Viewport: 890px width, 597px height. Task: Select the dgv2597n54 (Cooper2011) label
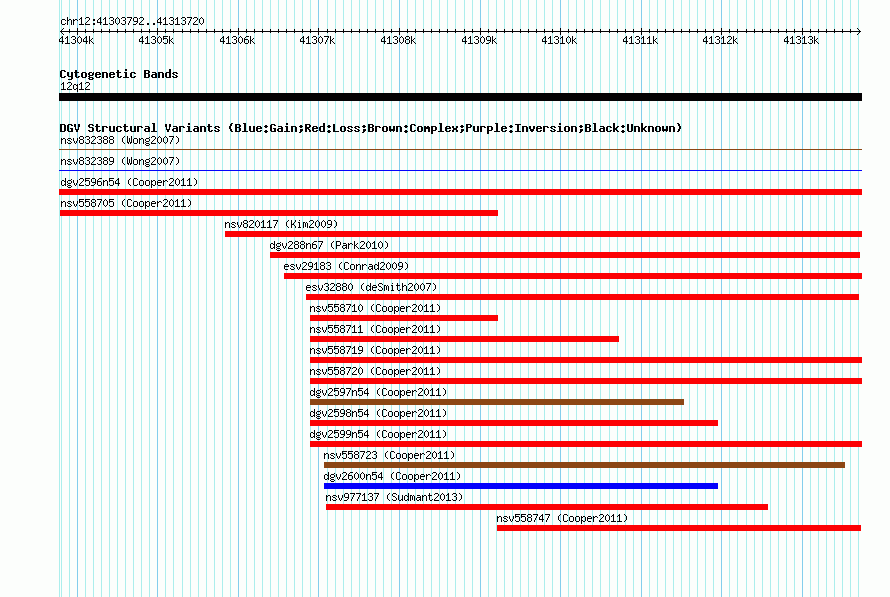378,392
